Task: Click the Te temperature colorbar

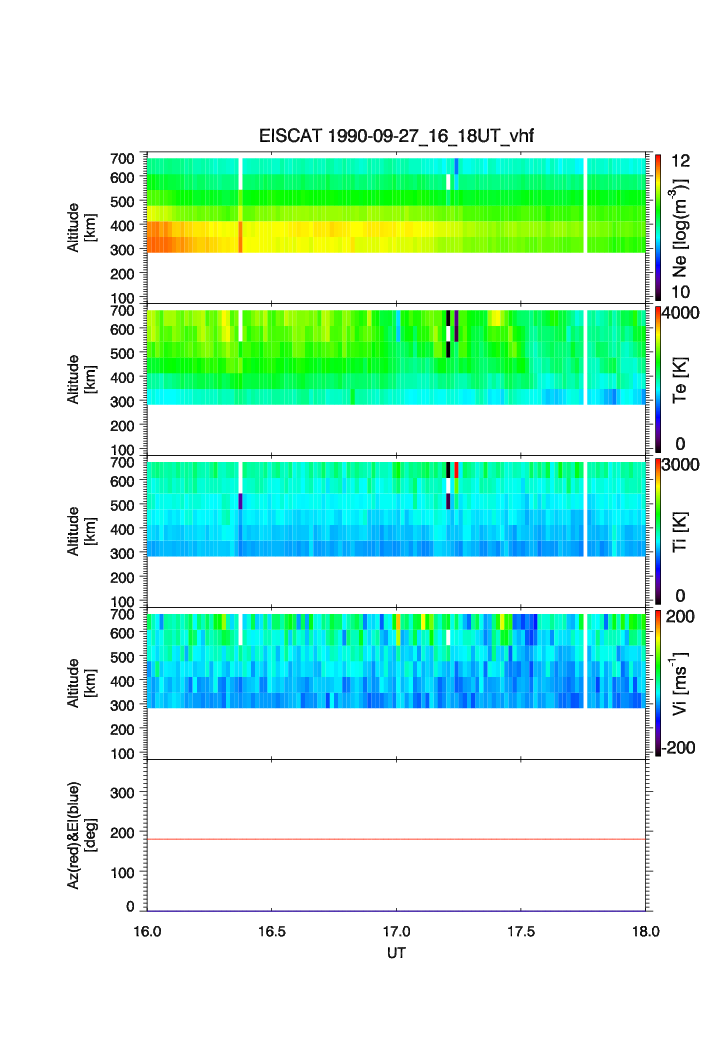Action: click(x=658, y=380)
